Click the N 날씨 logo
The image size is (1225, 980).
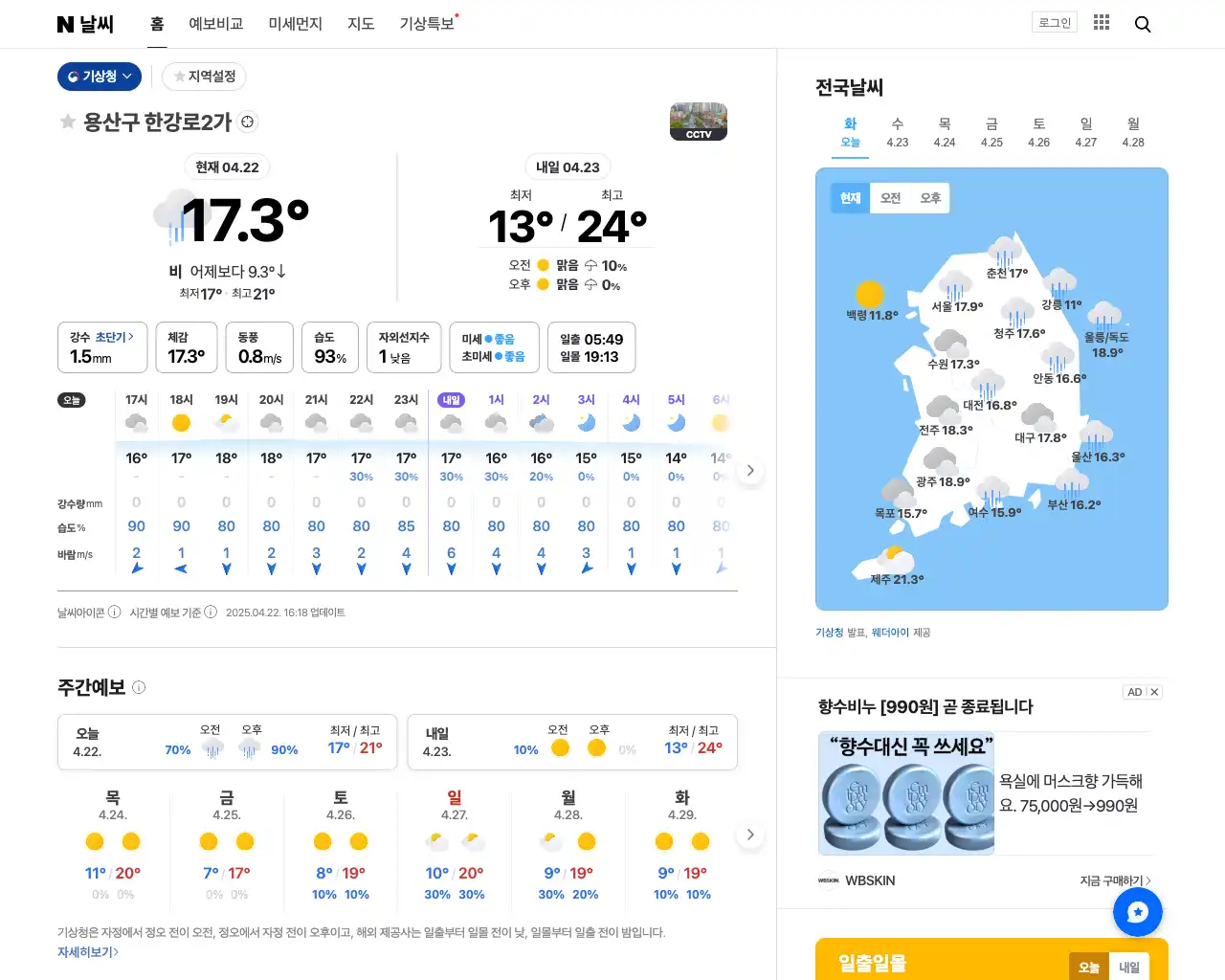point(86,24)
